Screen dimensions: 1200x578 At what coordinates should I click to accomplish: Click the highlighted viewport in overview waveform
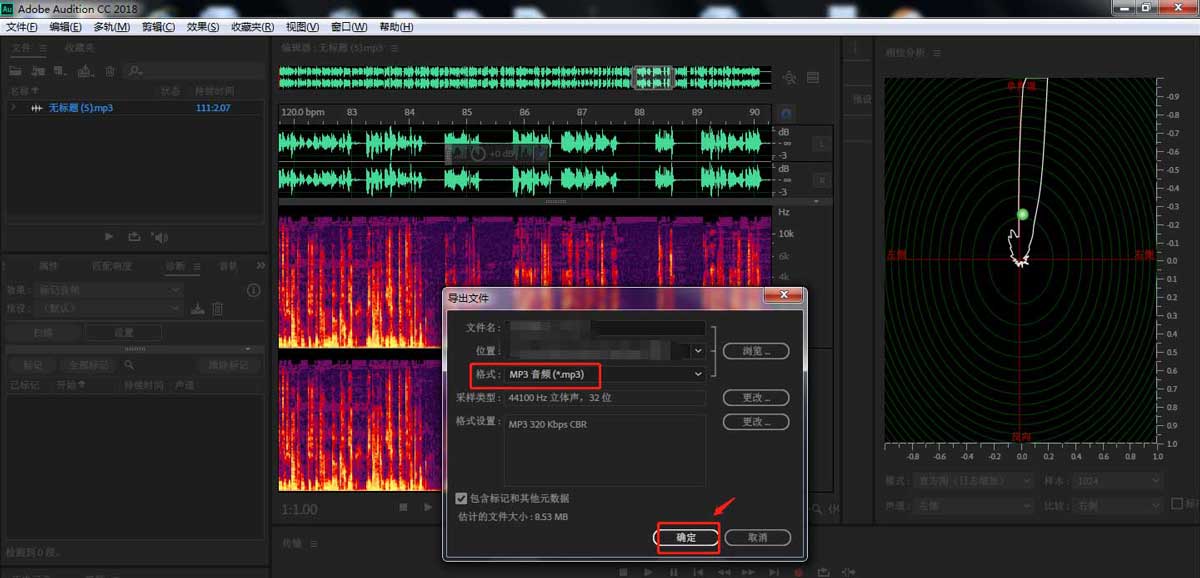coord(653,77)
